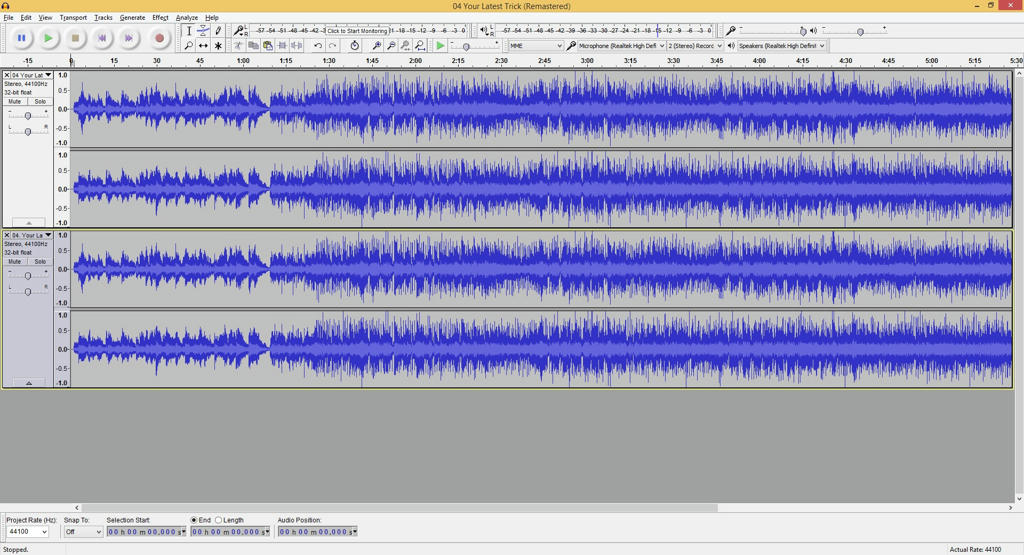Open the Generate menu
Viewport: 1024px width, 555px height.
[x=132, y=17]
